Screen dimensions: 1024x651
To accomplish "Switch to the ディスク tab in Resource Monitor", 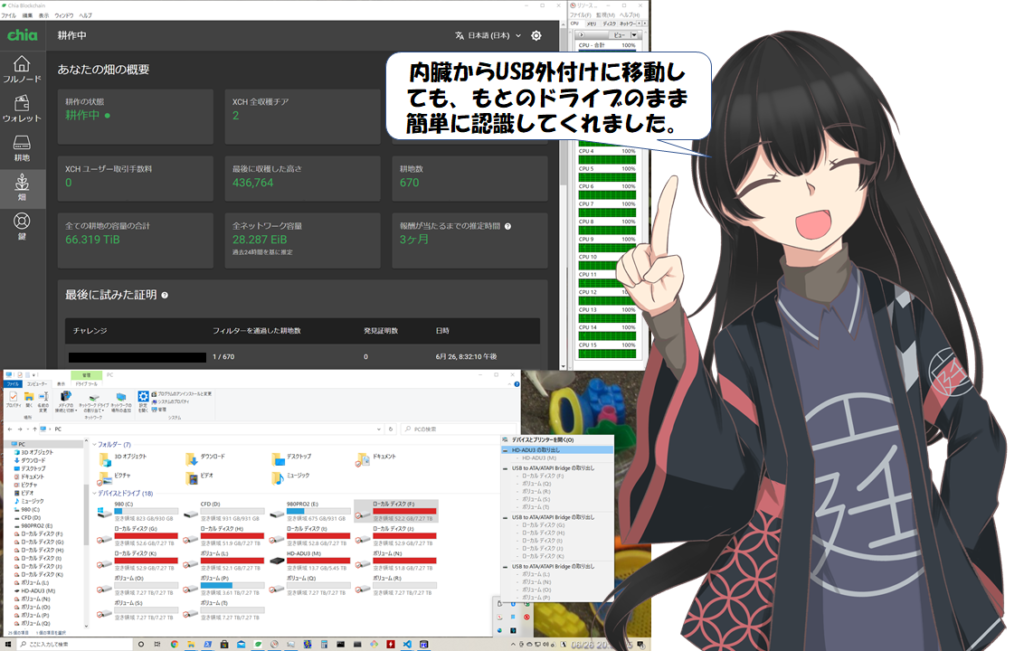I will [x=609, y=24].
